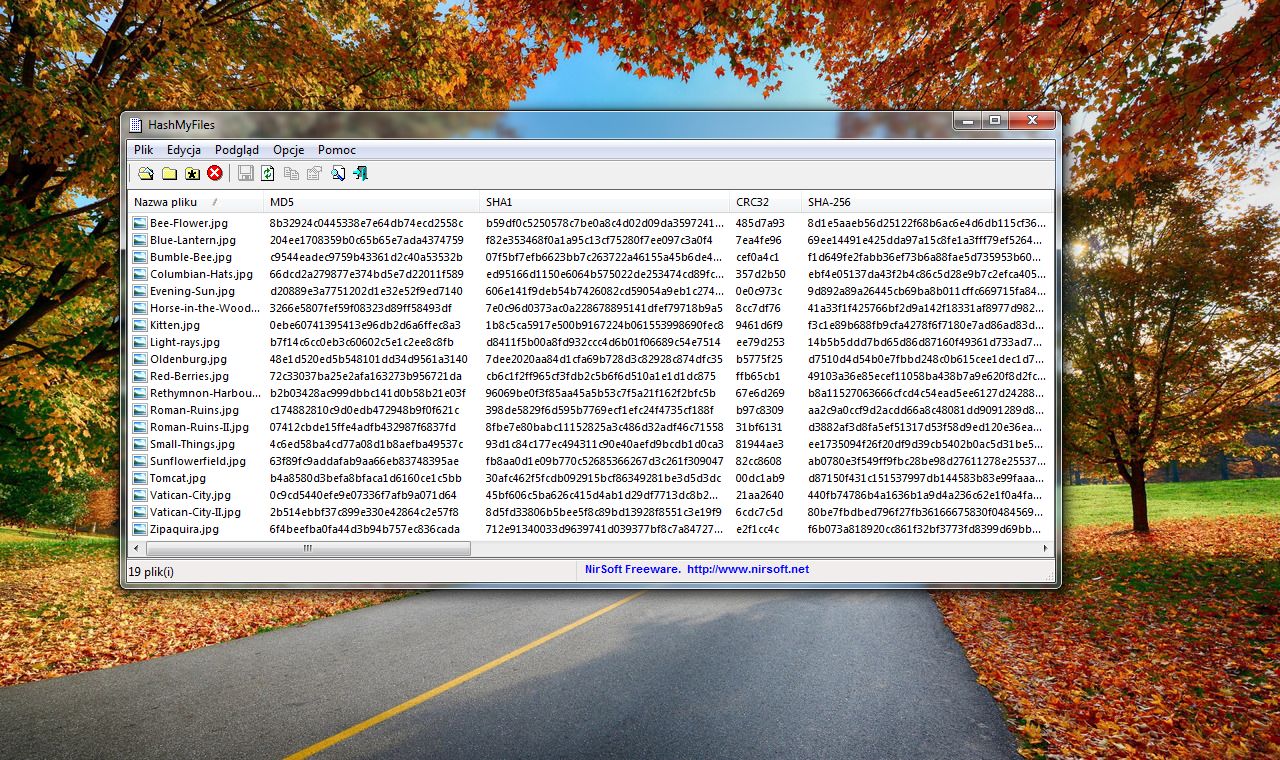The image size is (1280, 760).
Task: Click MD5 value 204ee1708359b0c65b65e7ada4374759
Action: coord(366,240)
